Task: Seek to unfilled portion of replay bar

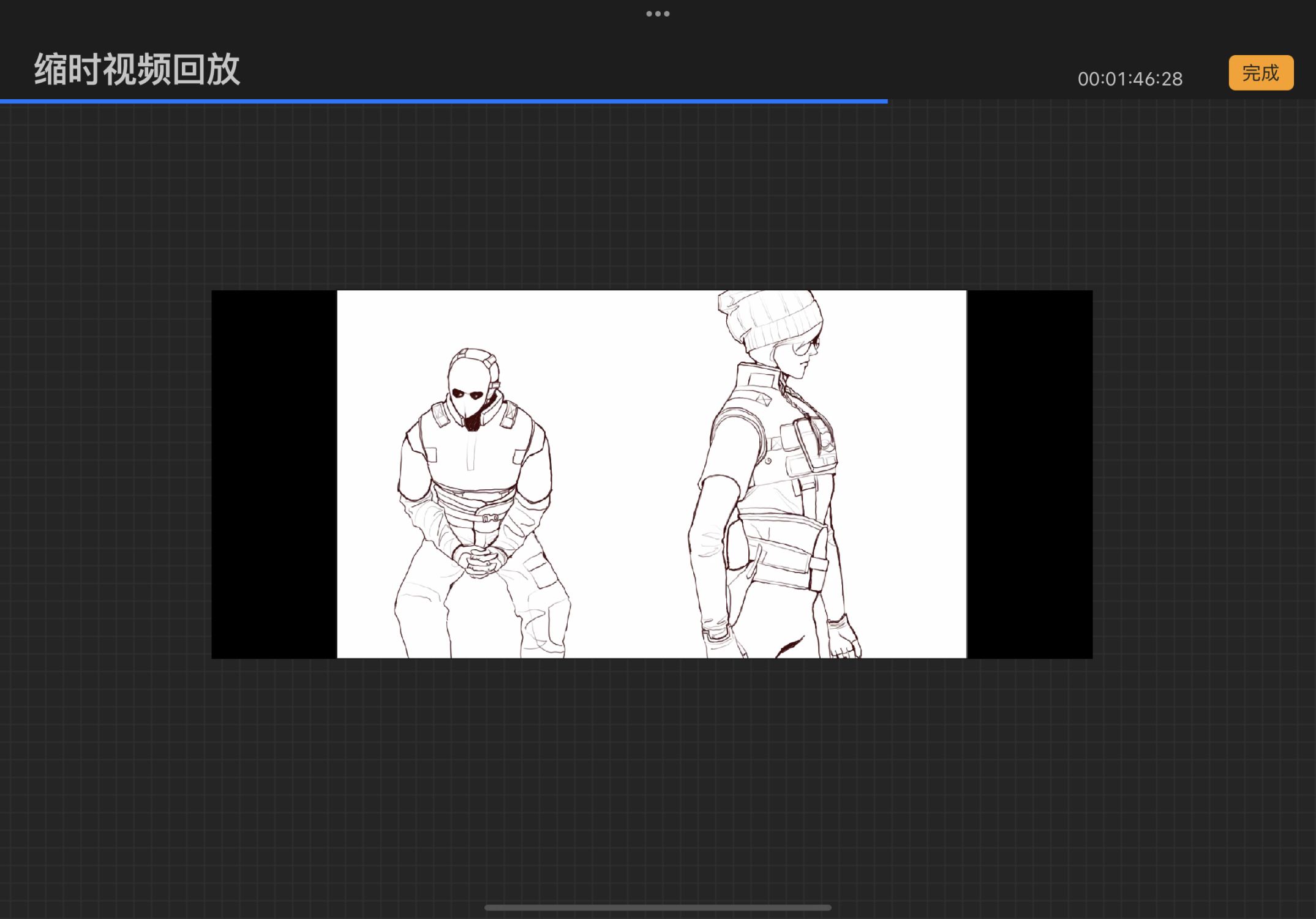Action: pos(1102,101)
